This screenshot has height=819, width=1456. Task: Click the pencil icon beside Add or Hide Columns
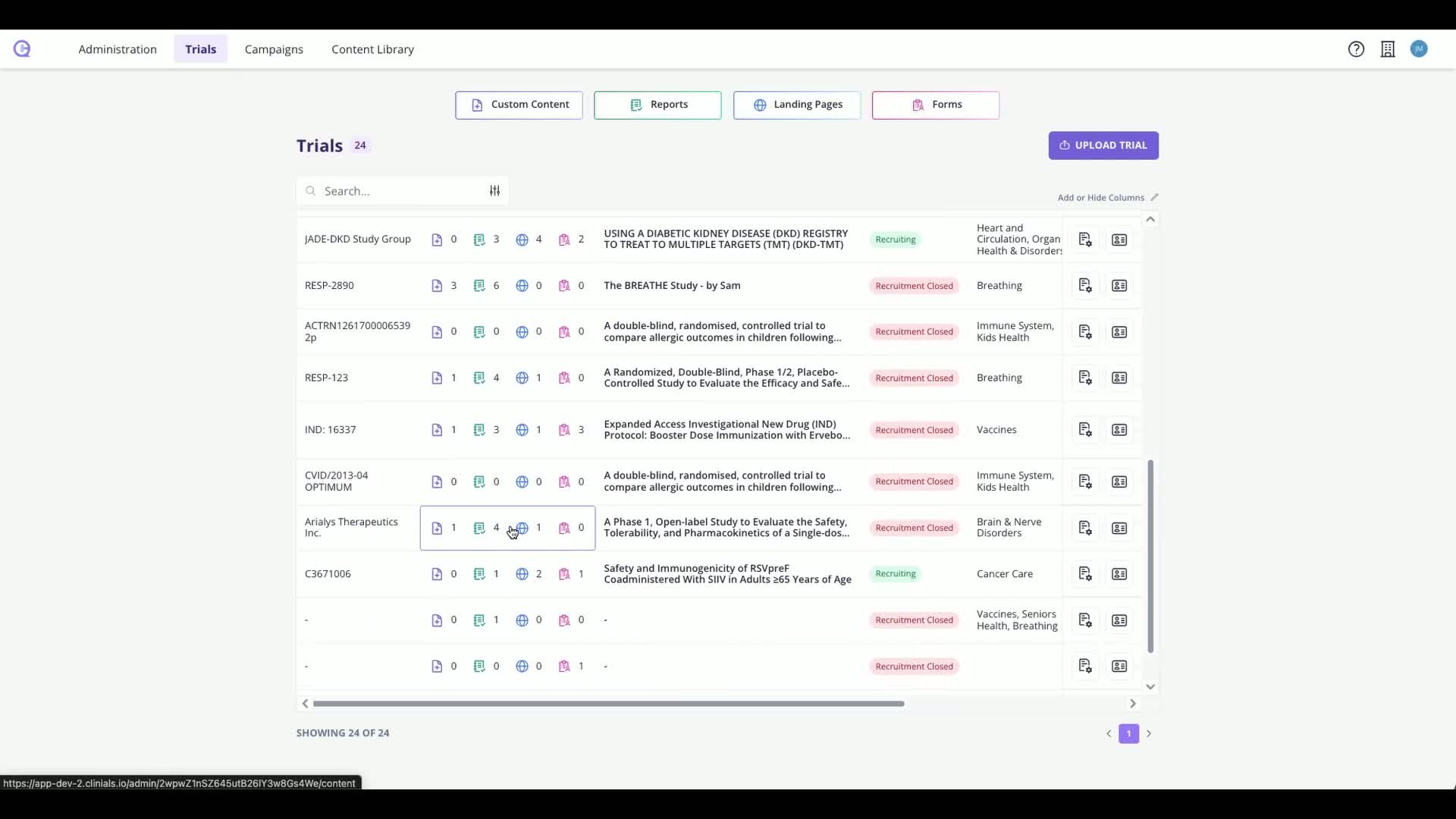pos(1154,197)
